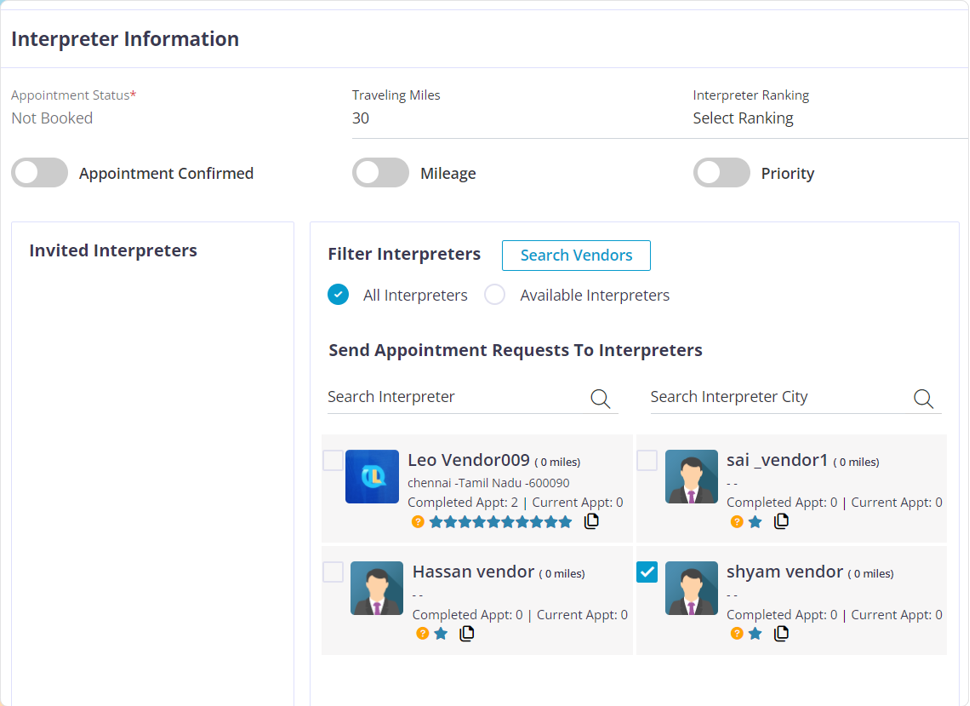Click the star rating on Leo Vendor009
The width and height of the screenshot is (970, 706).
point(501,522)
